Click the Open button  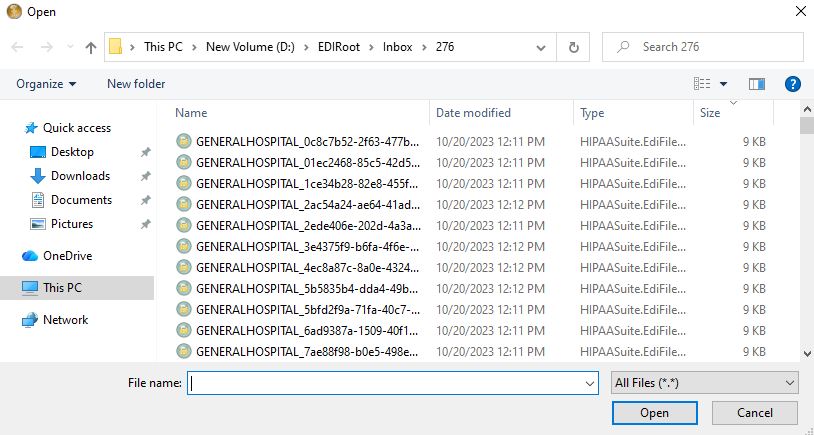(x=654, y=413)
